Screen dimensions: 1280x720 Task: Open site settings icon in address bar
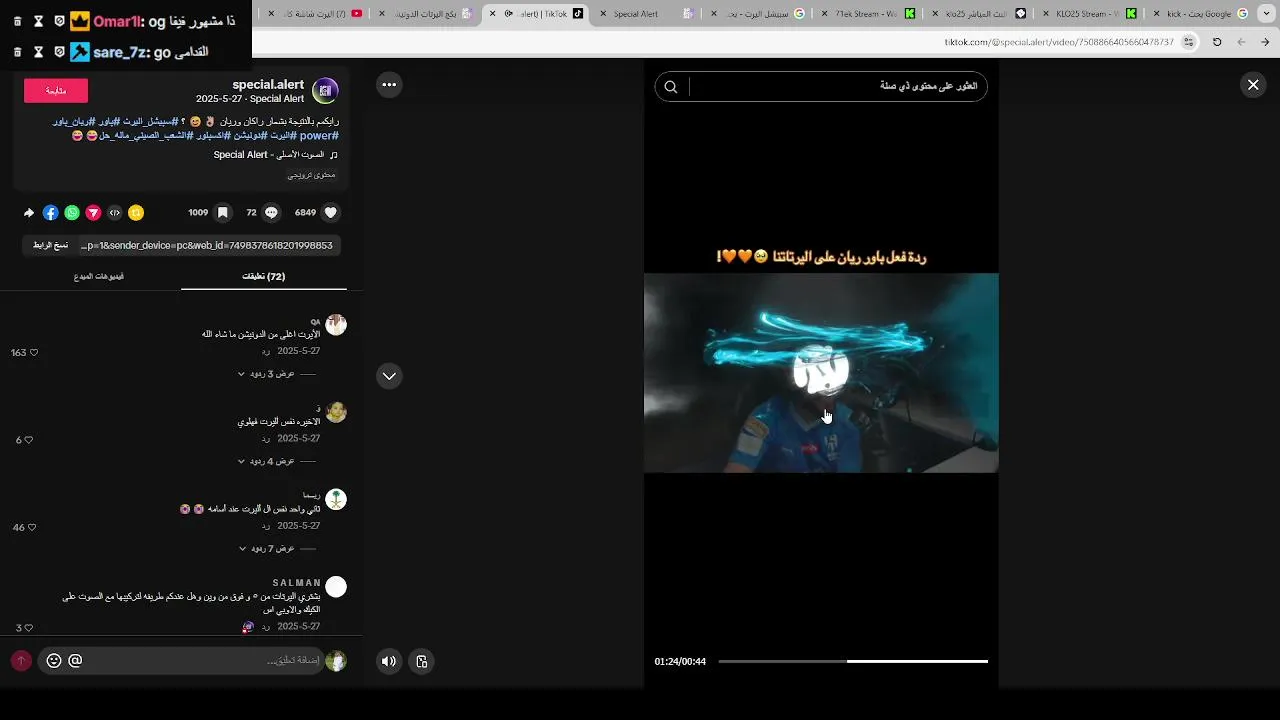[1188, 42]
